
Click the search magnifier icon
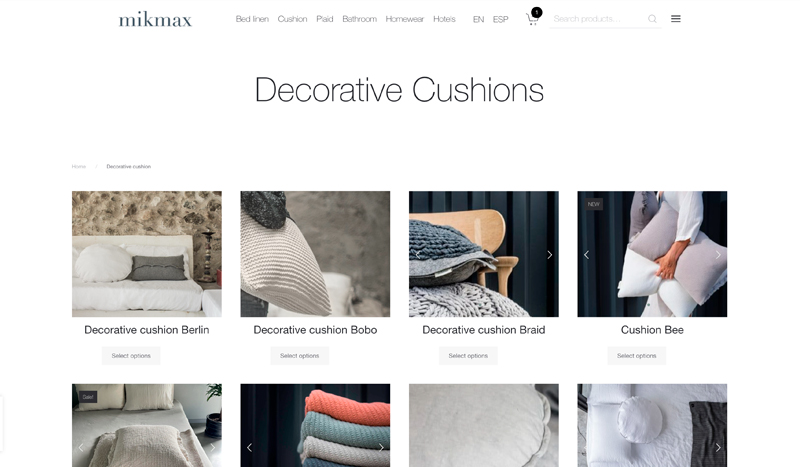(x=652, y=19)
